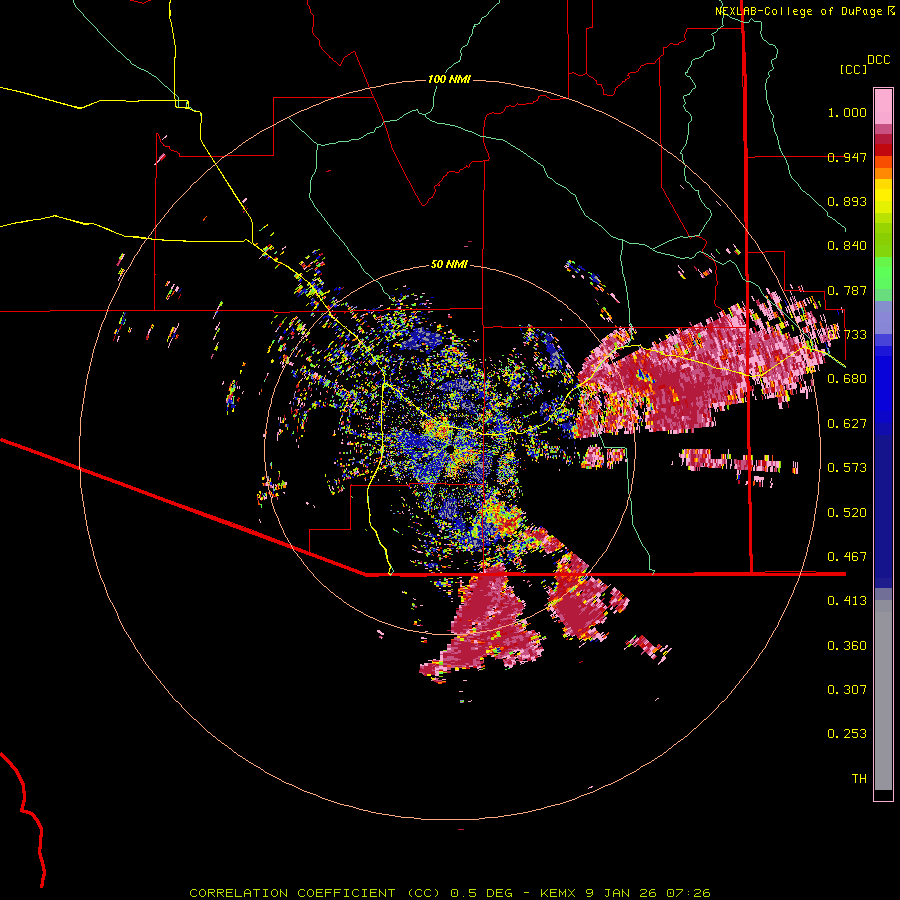Click the TH threshold label on the scale
Screen dimensions: 900x900
click(x=859, y=779)
